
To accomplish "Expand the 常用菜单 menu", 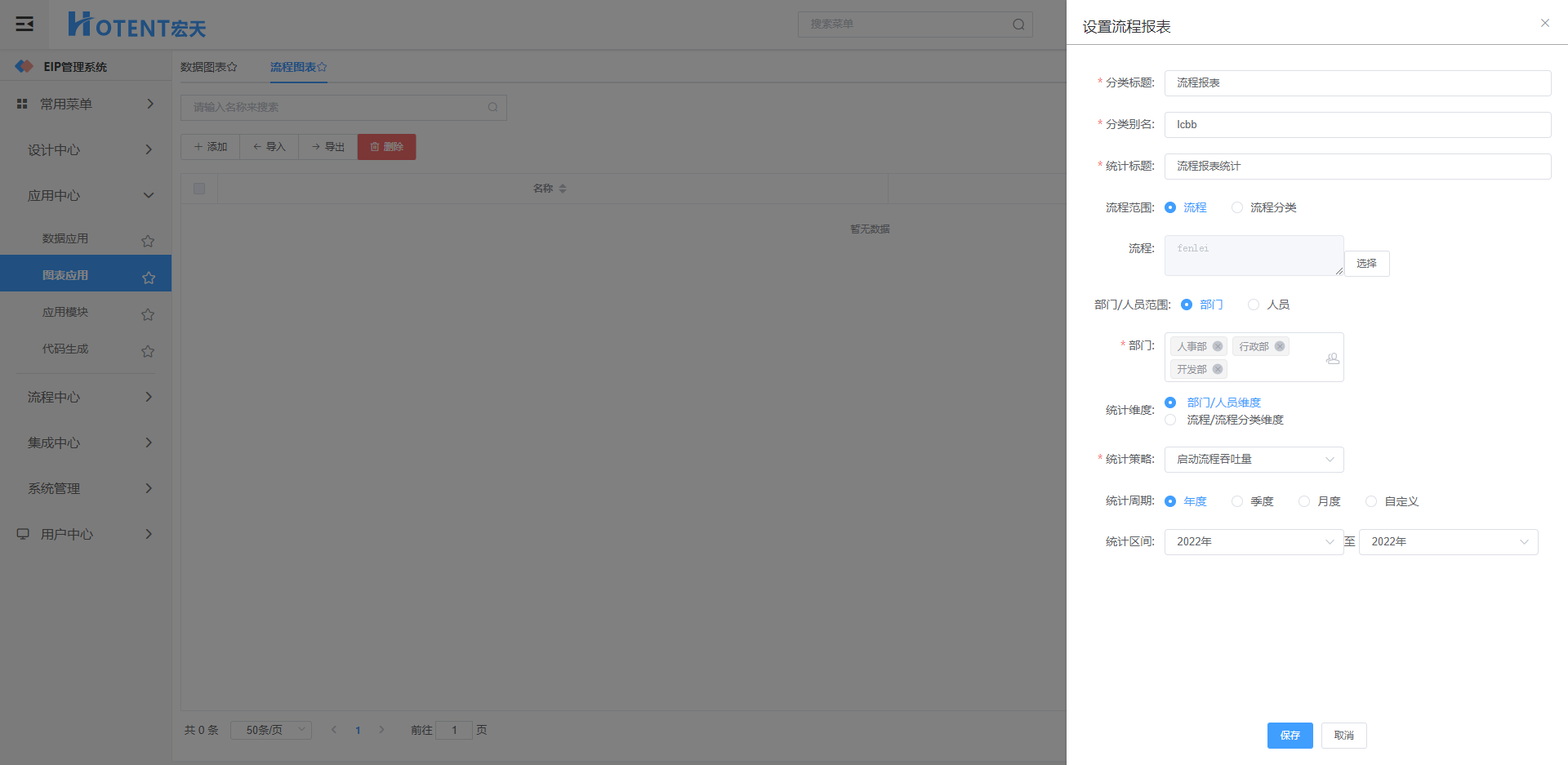I will (x=86, y=104).
